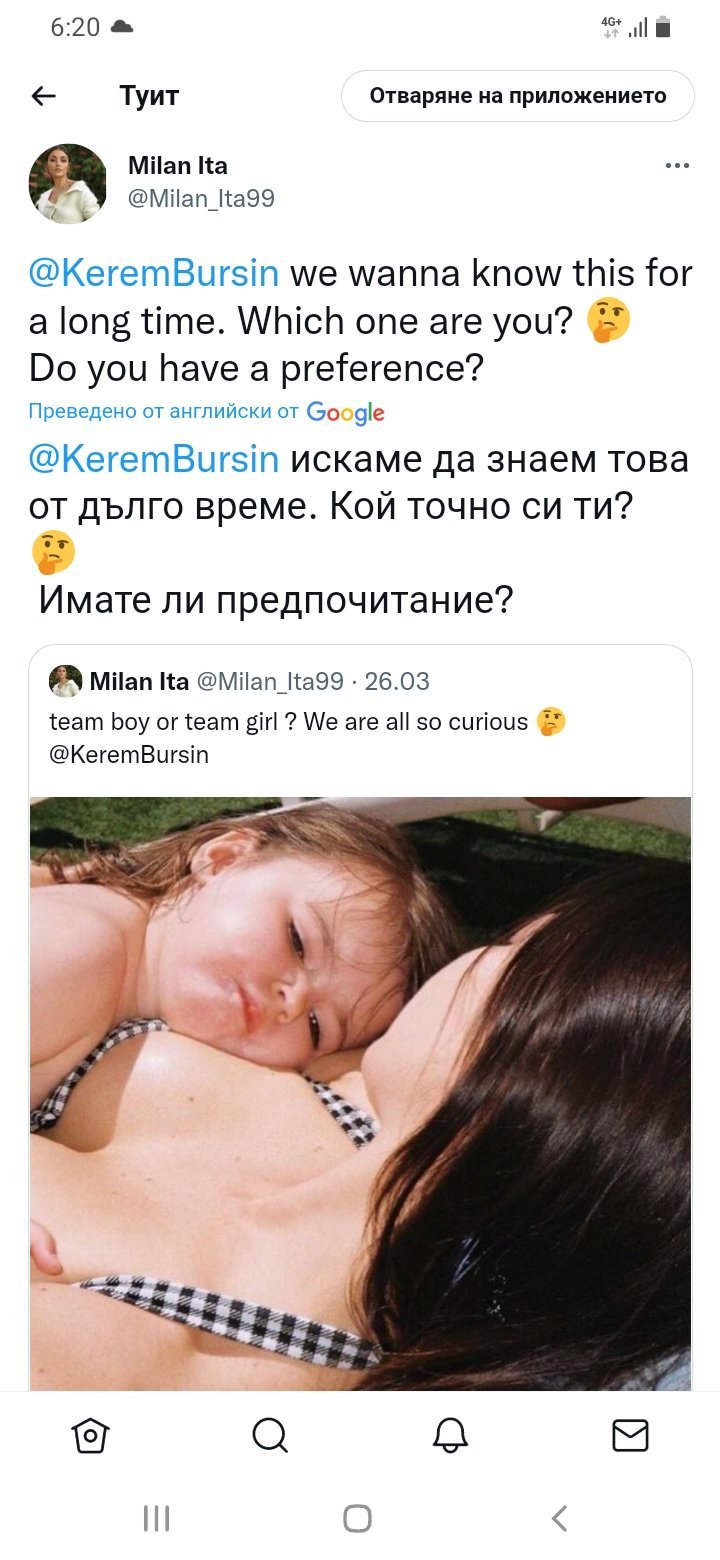
Task: Open Milan Ita name in quoted tweet
Action: [x=139, y=682]
